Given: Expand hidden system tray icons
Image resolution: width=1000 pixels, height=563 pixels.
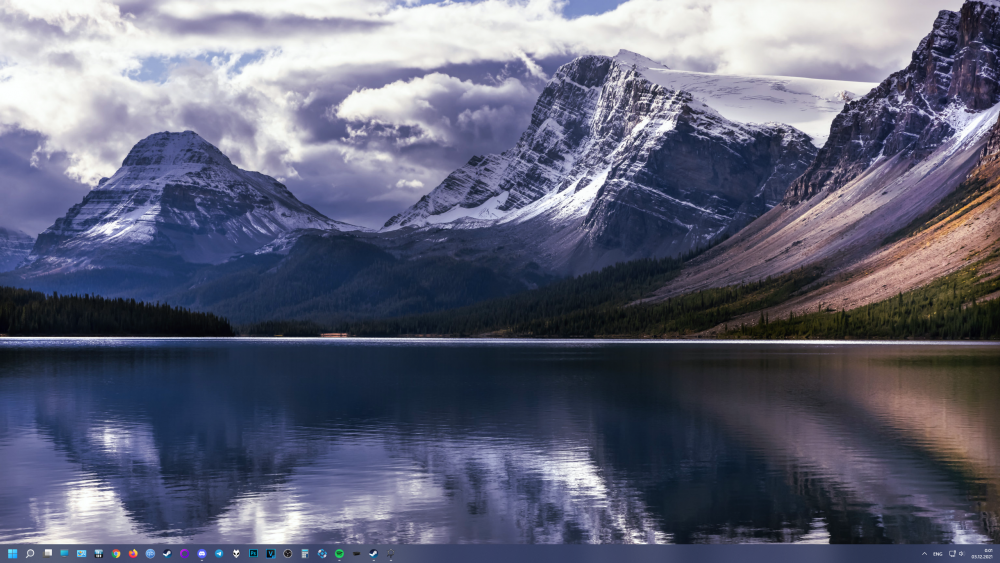Looking at the screenshot, I should [924, 553].
